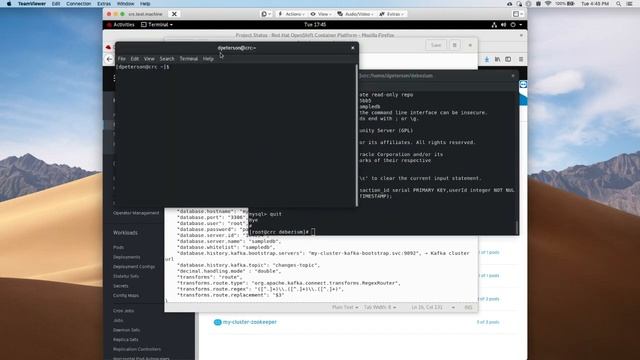Open Replica Sets in OpenShift sidebar

click(x=126, y=340)
